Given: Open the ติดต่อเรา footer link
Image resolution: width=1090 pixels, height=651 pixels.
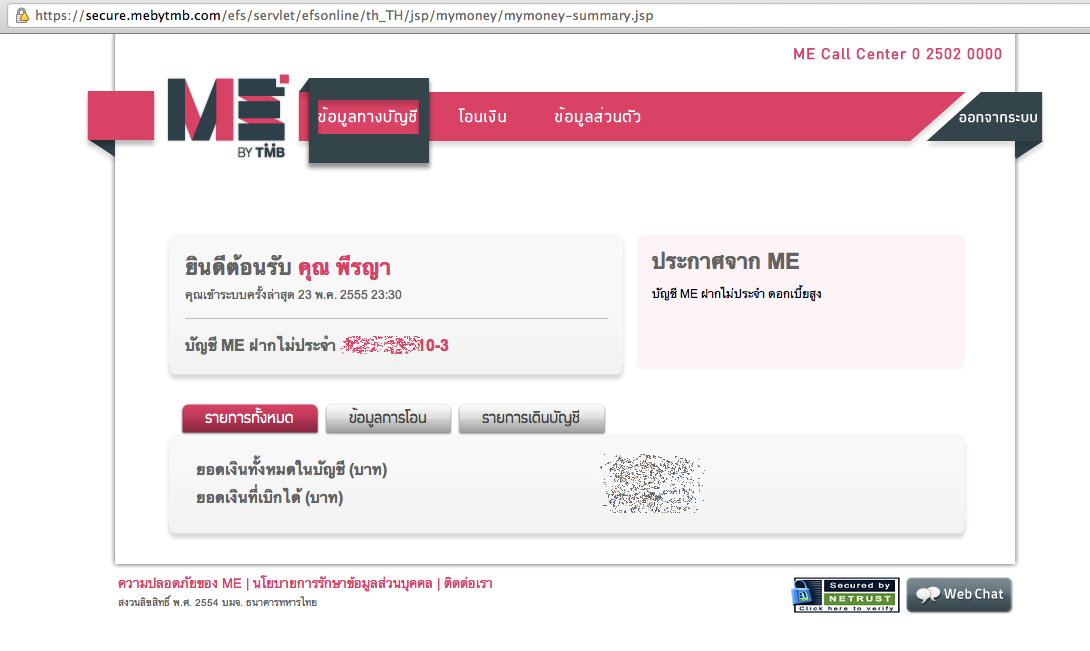Looking at the screenshot, I should 468,584.
